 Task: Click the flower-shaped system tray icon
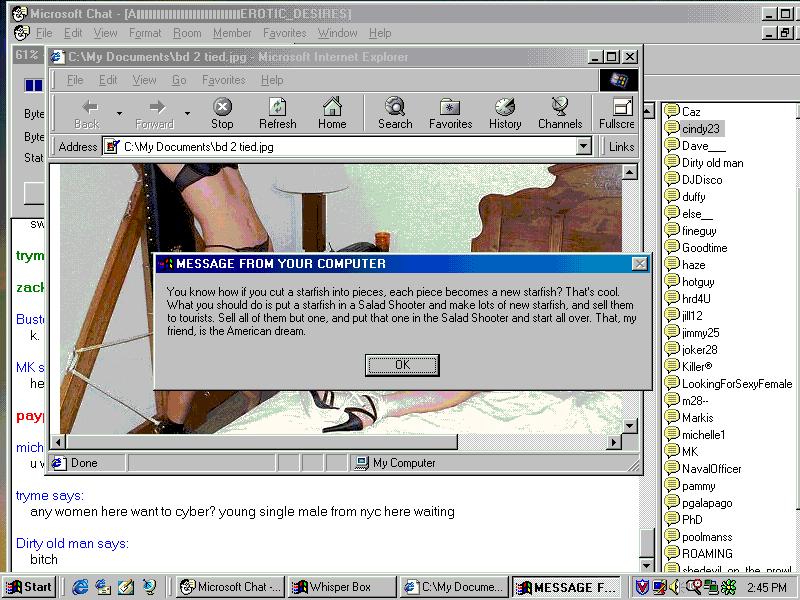tap(728, 587)
